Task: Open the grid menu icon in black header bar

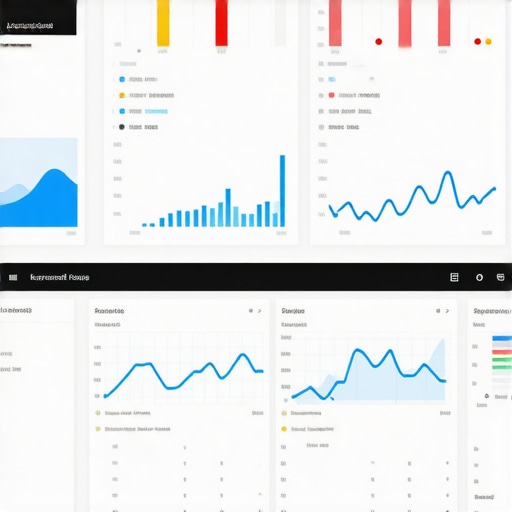Action: point(13,277)
